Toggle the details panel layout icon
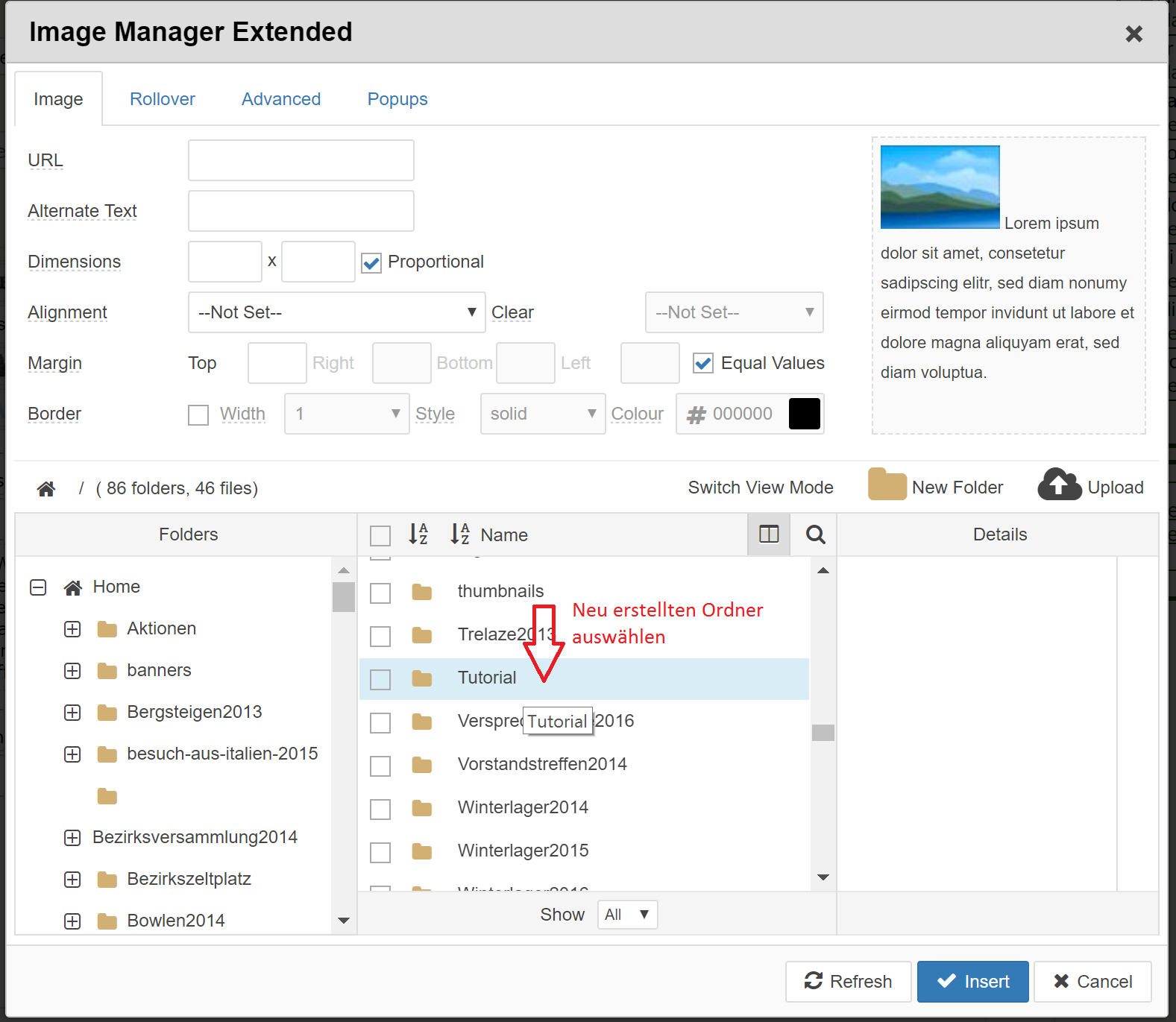 pos(769,534)
